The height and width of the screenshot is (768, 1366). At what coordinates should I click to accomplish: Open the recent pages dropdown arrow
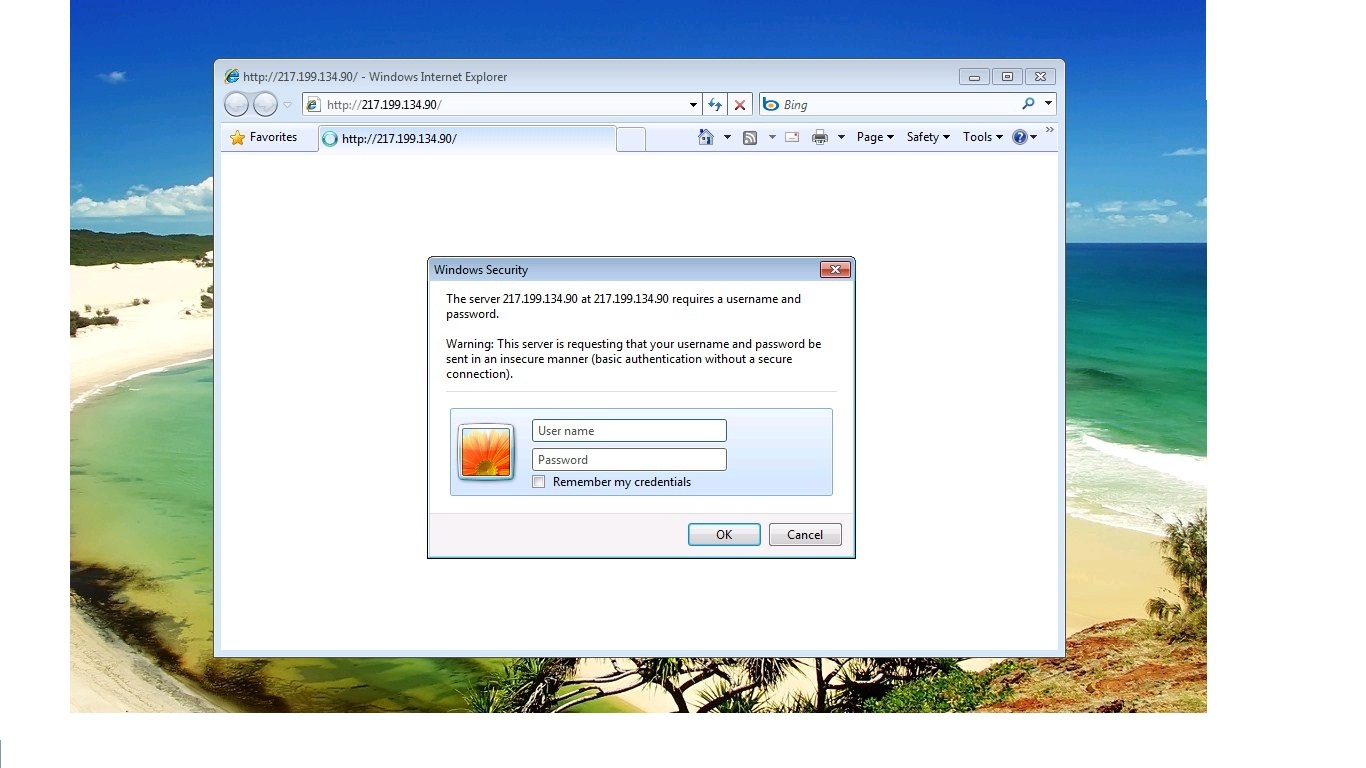(288, 105)
